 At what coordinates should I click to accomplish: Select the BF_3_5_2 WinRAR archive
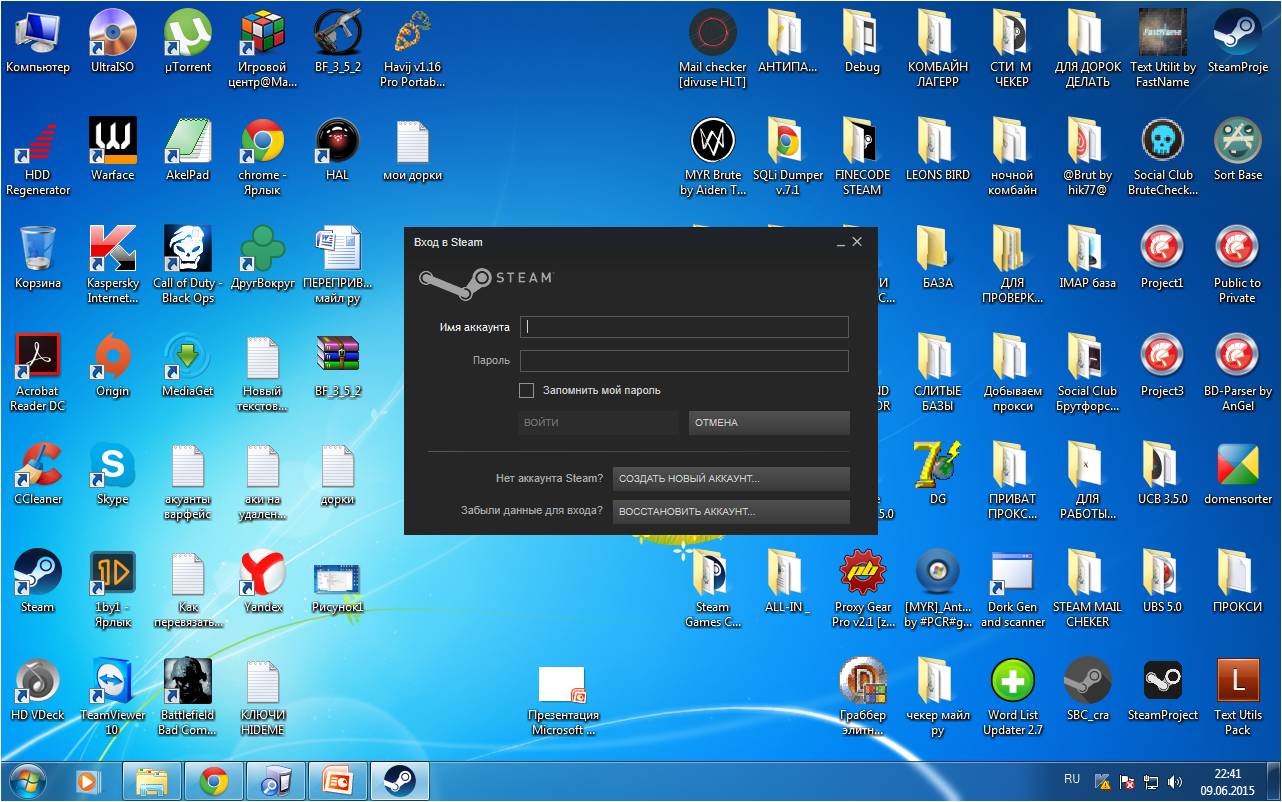tap(337, 366)
